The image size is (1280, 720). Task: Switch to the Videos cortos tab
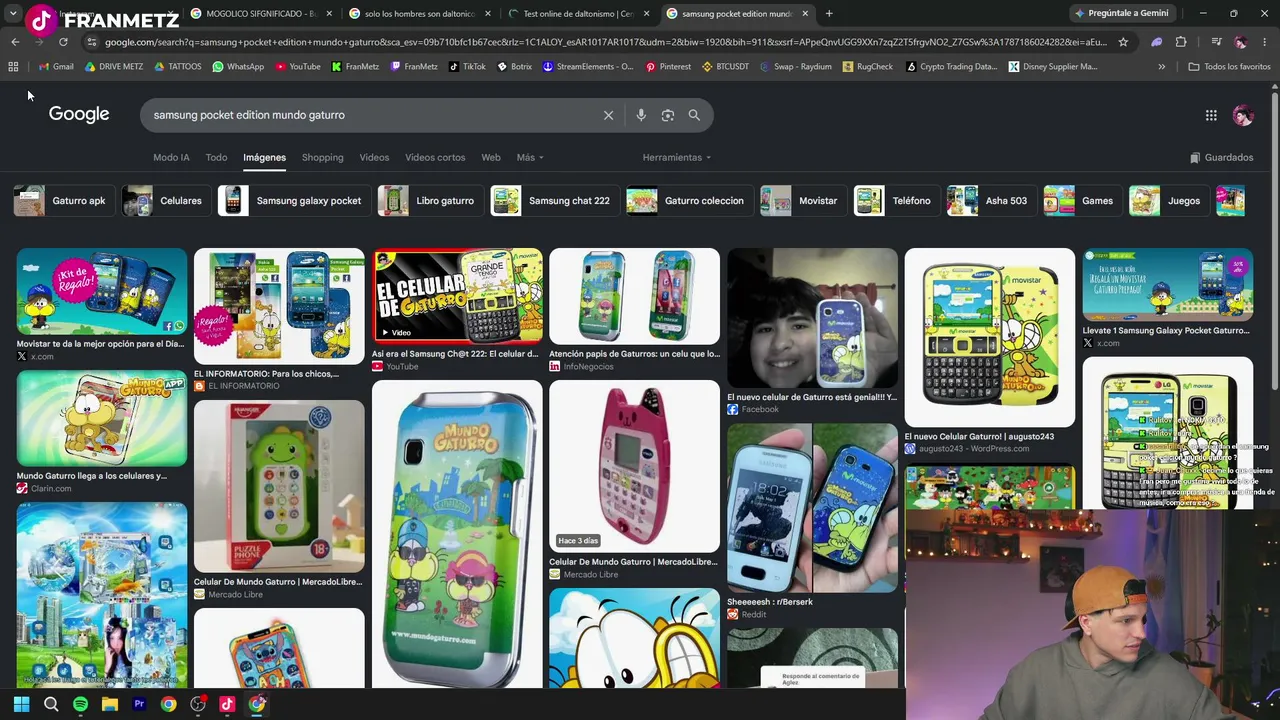tap(435, 157)
